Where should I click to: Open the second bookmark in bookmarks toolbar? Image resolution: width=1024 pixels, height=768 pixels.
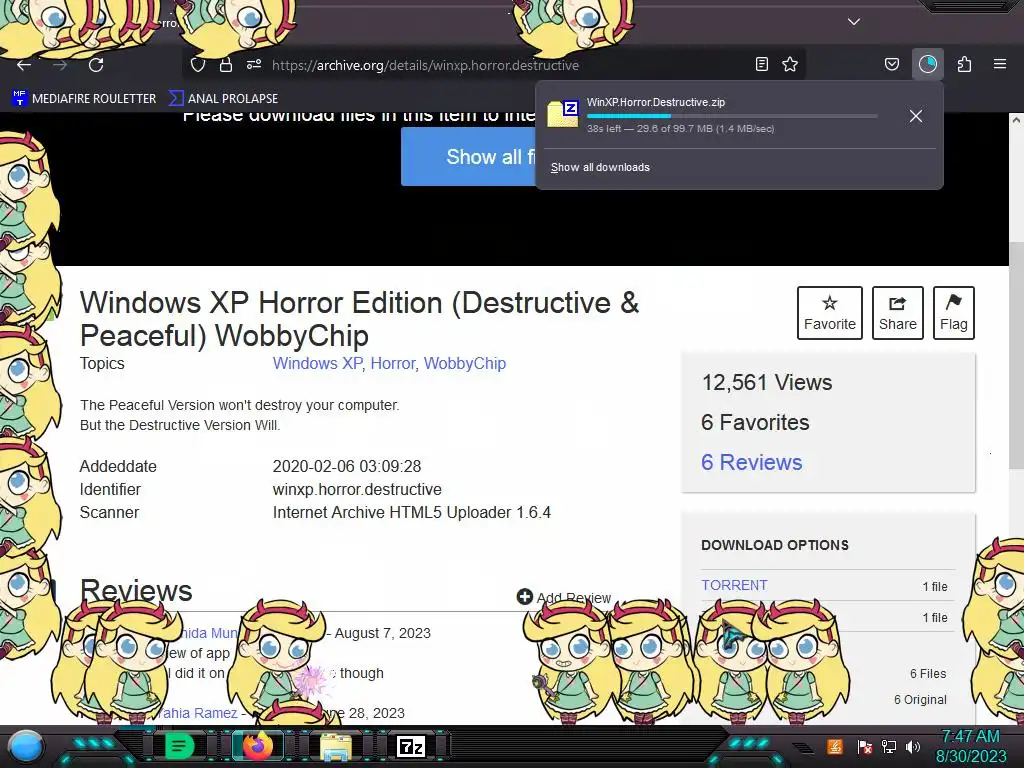pos(224,99)
